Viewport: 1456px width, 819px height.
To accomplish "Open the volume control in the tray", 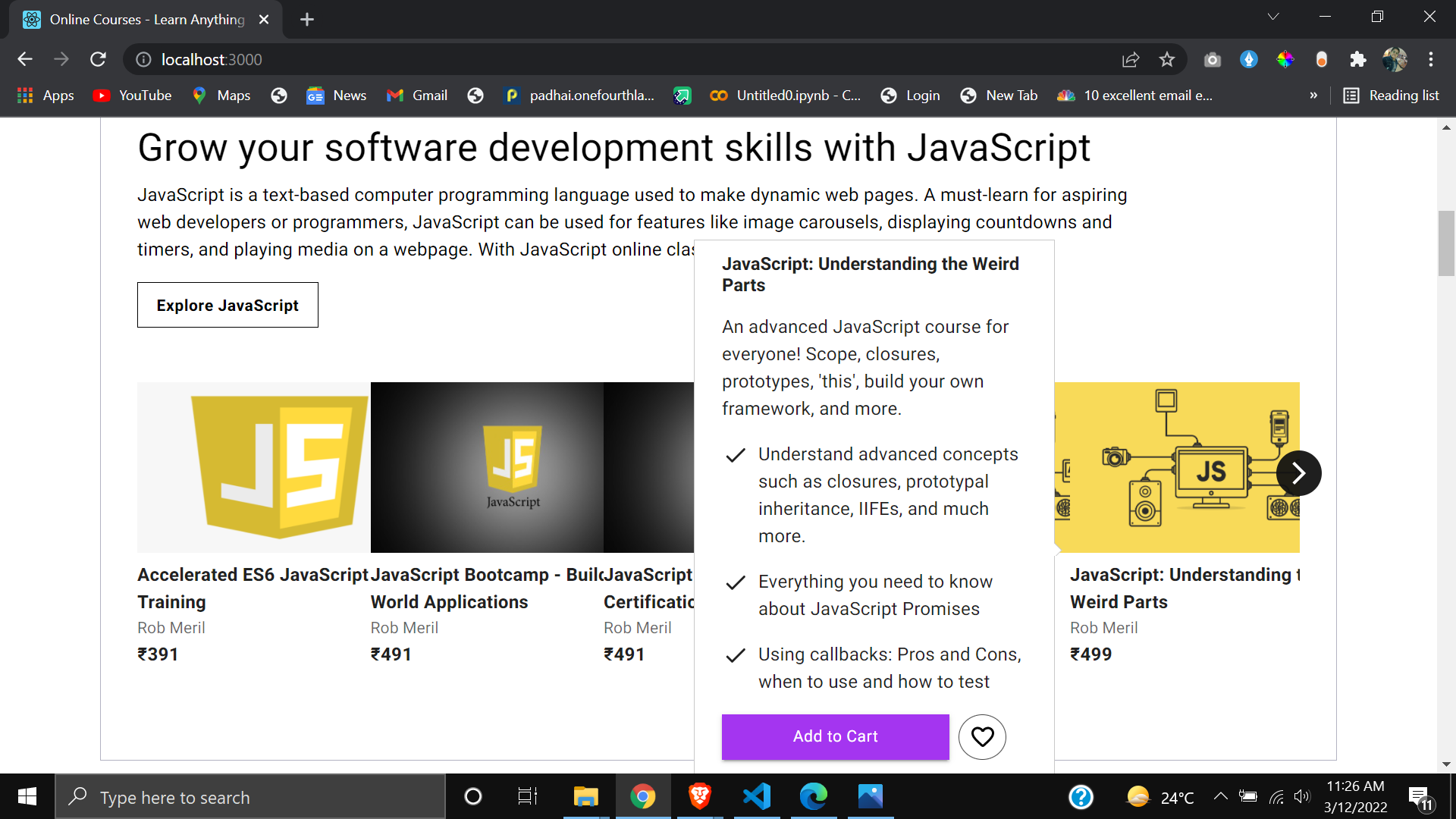I will coord(1302,796).
